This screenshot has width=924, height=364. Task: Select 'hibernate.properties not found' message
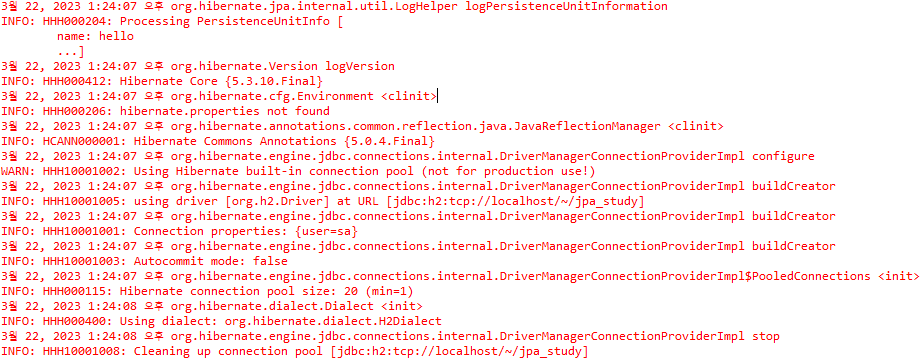pos(225,112)
